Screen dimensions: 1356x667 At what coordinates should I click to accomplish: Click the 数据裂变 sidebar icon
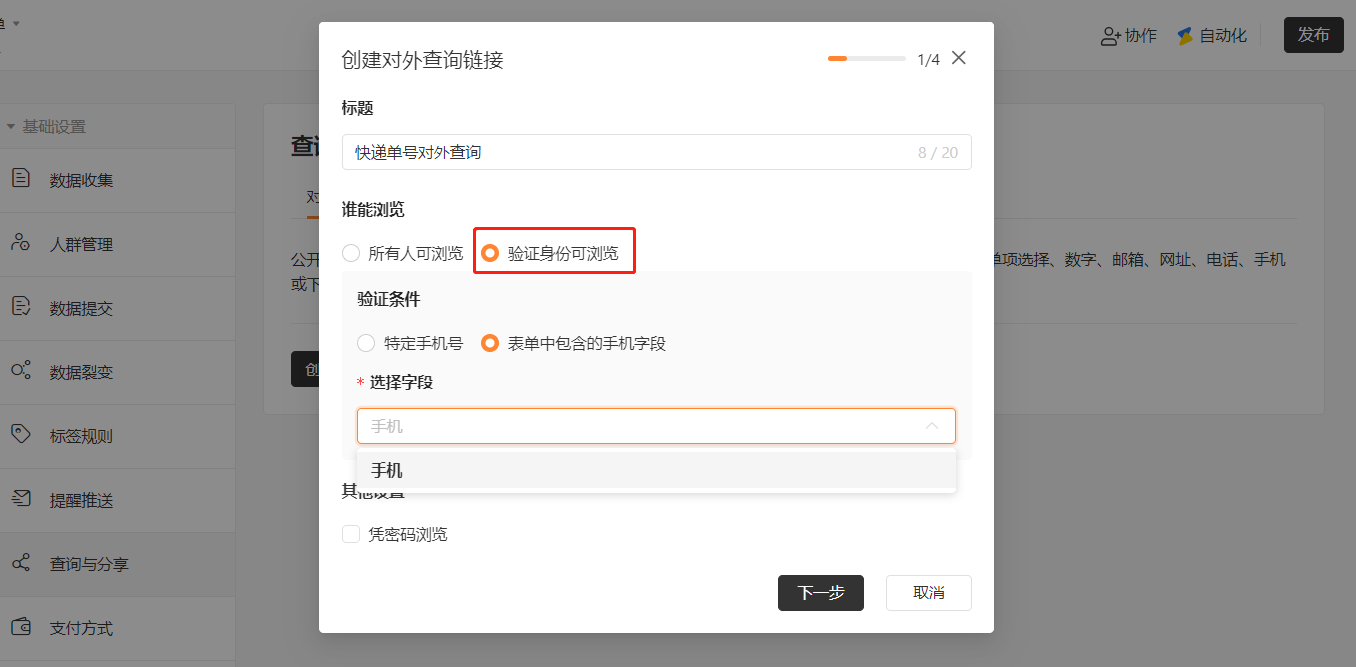point(20,371)
